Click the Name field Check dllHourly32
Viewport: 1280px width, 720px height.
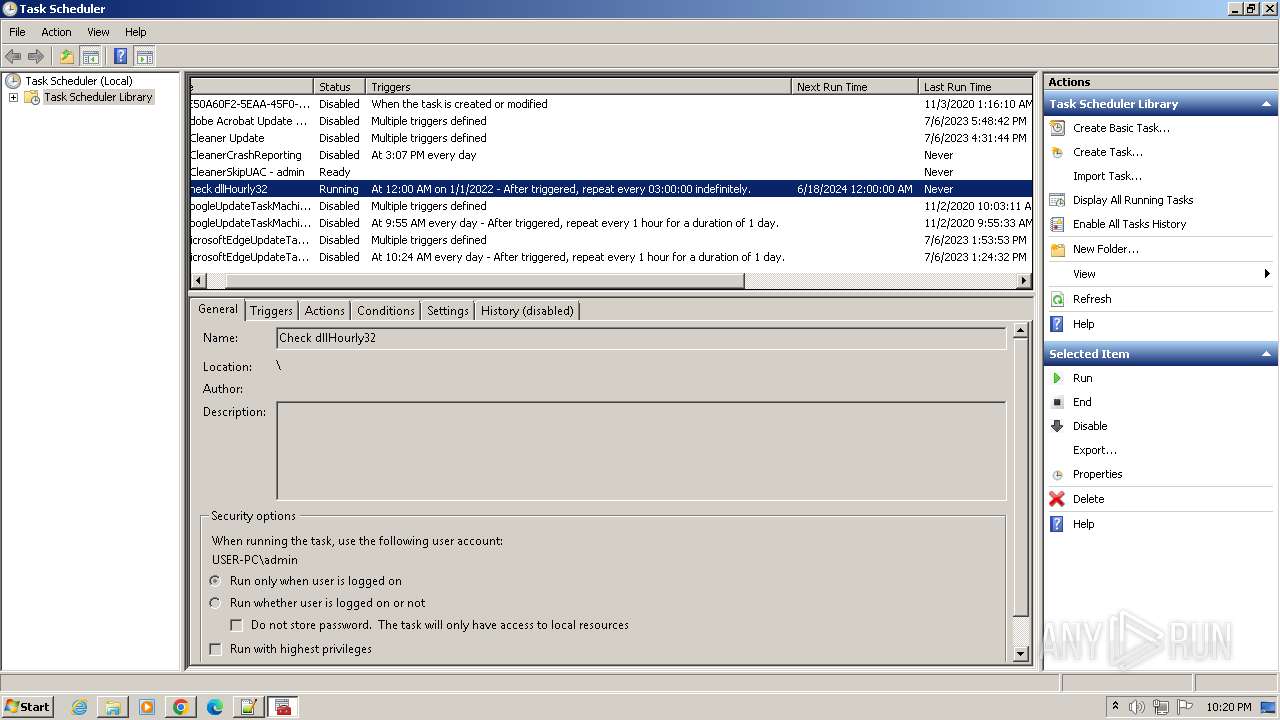641,338
